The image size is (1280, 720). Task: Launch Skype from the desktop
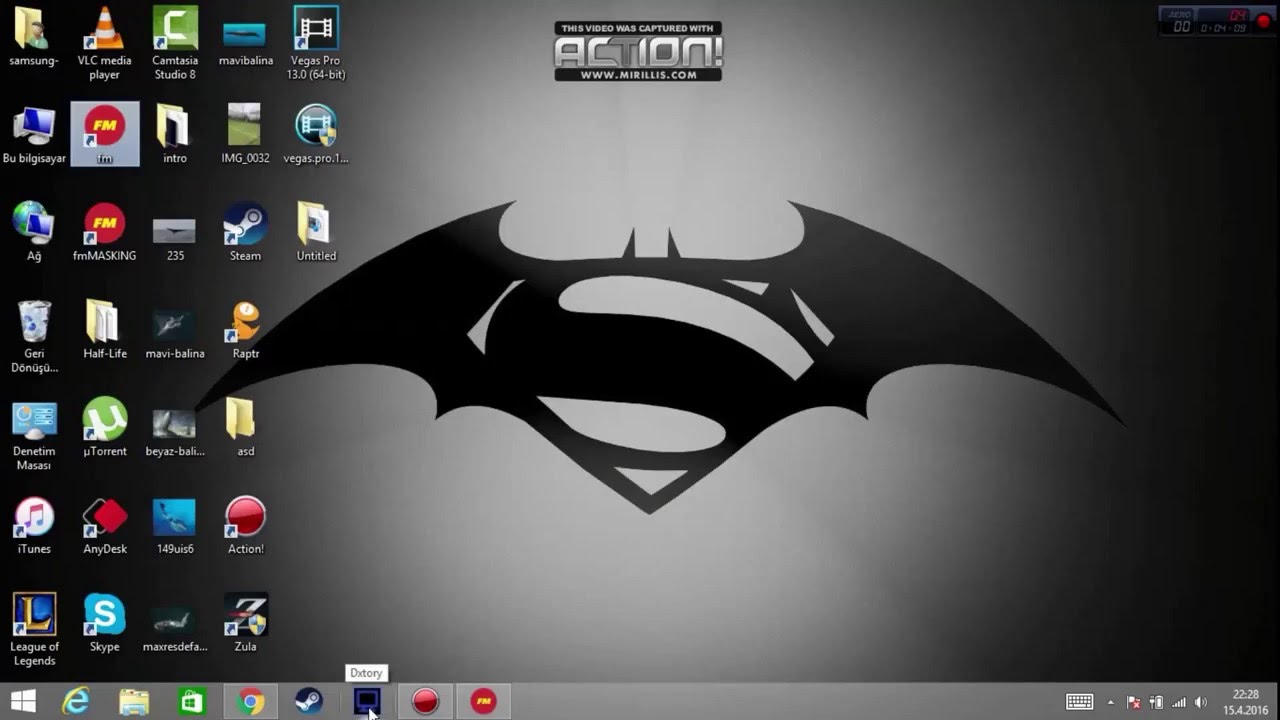coord(104,622)
